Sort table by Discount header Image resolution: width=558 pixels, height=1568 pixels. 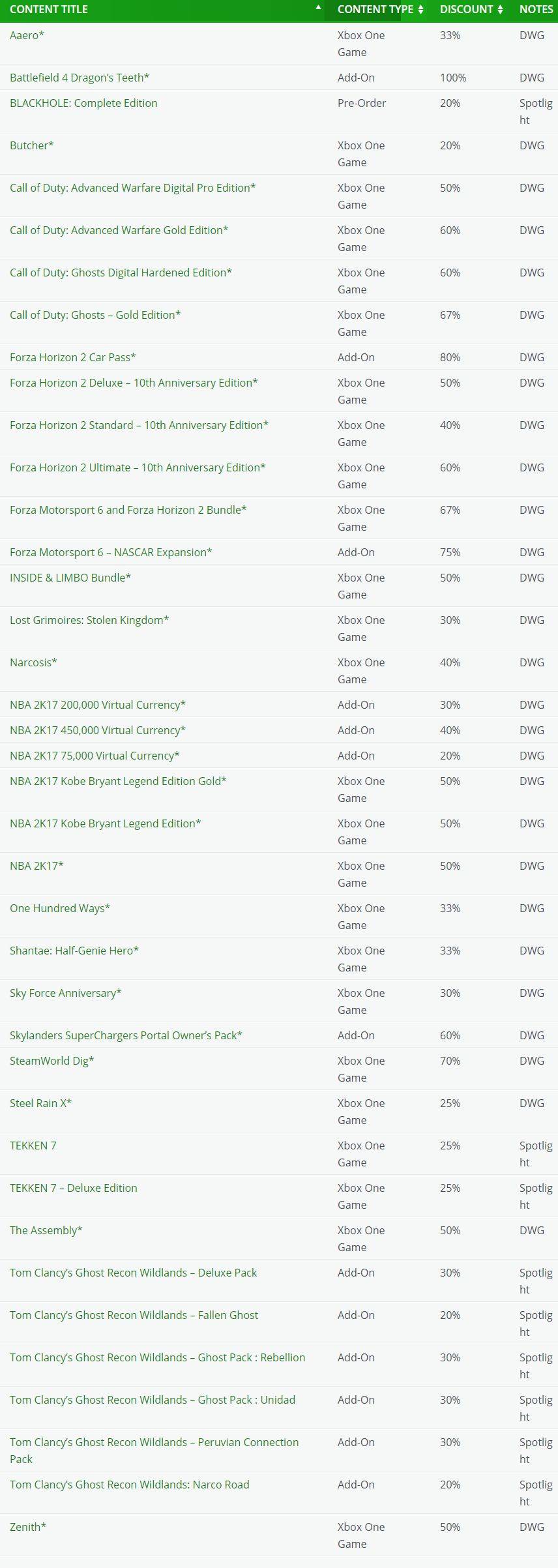point(466,9)
